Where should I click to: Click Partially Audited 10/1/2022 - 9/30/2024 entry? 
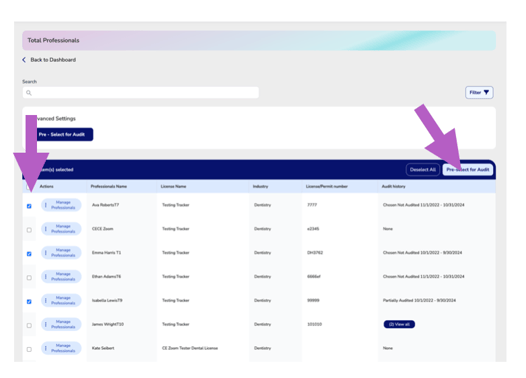click(x=419, y=300)
